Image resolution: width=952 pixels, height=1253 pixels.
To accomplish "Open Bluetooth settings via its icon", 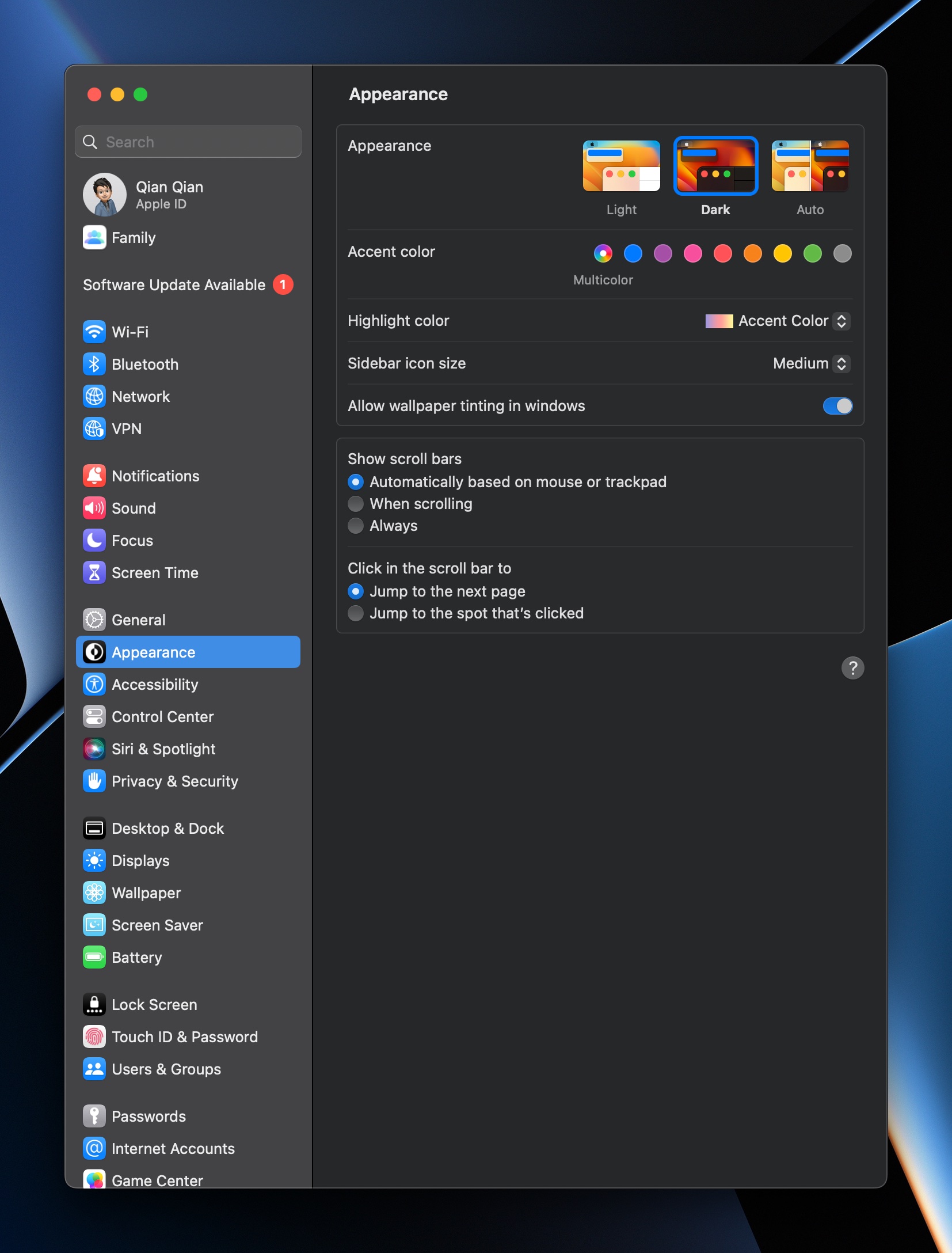I will click(x=94, y=364).
